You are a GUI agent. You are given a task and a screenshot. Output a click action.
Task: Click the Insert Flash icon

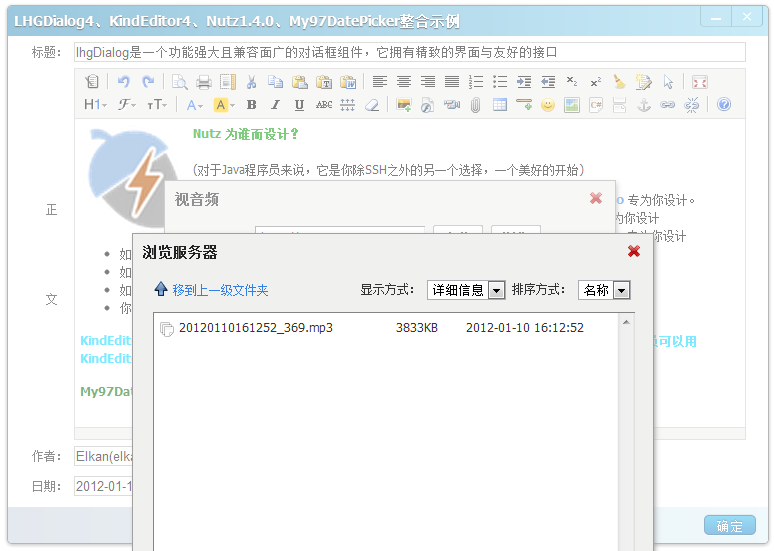click(427, 104)
